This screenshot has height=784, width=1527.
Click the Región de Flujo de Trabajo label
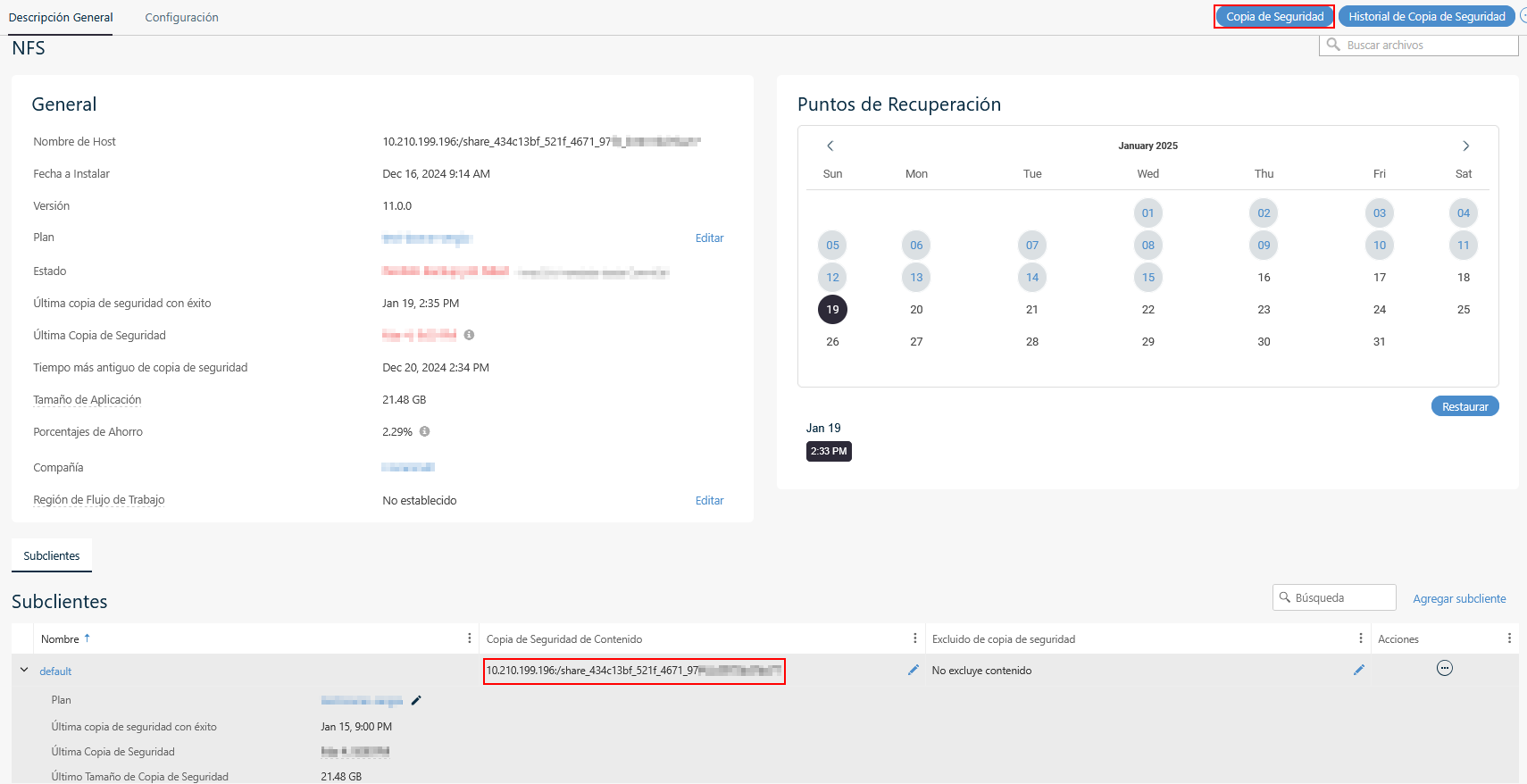point(99,499)
